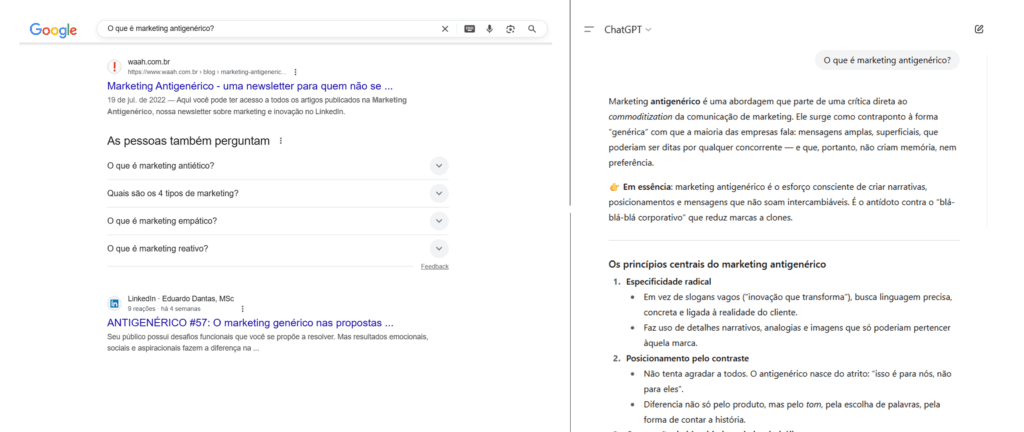Viewport: 1024px width, 432px height.
Task: Open the ChatGPT sidebar menu icon
Action: pos(589,30)
